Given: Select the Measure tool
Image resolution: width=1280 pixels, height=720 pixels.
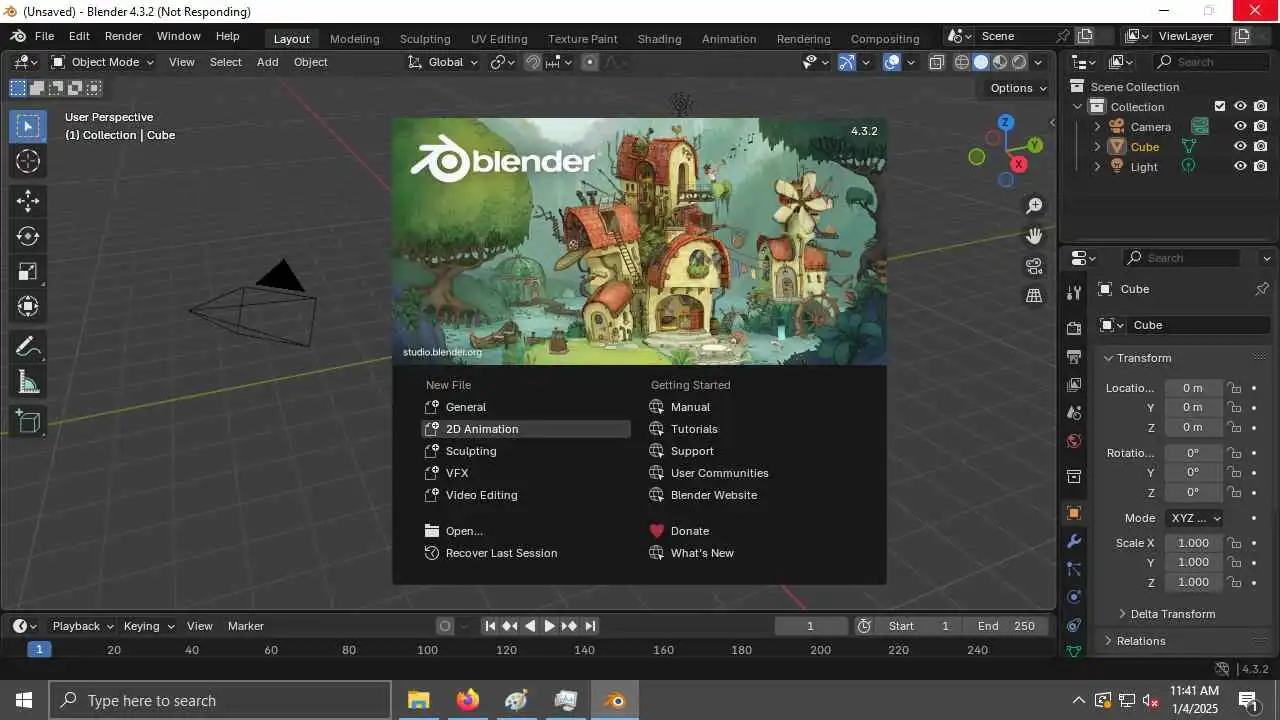Looking at the screenshot, I should (x=28, y=382).
